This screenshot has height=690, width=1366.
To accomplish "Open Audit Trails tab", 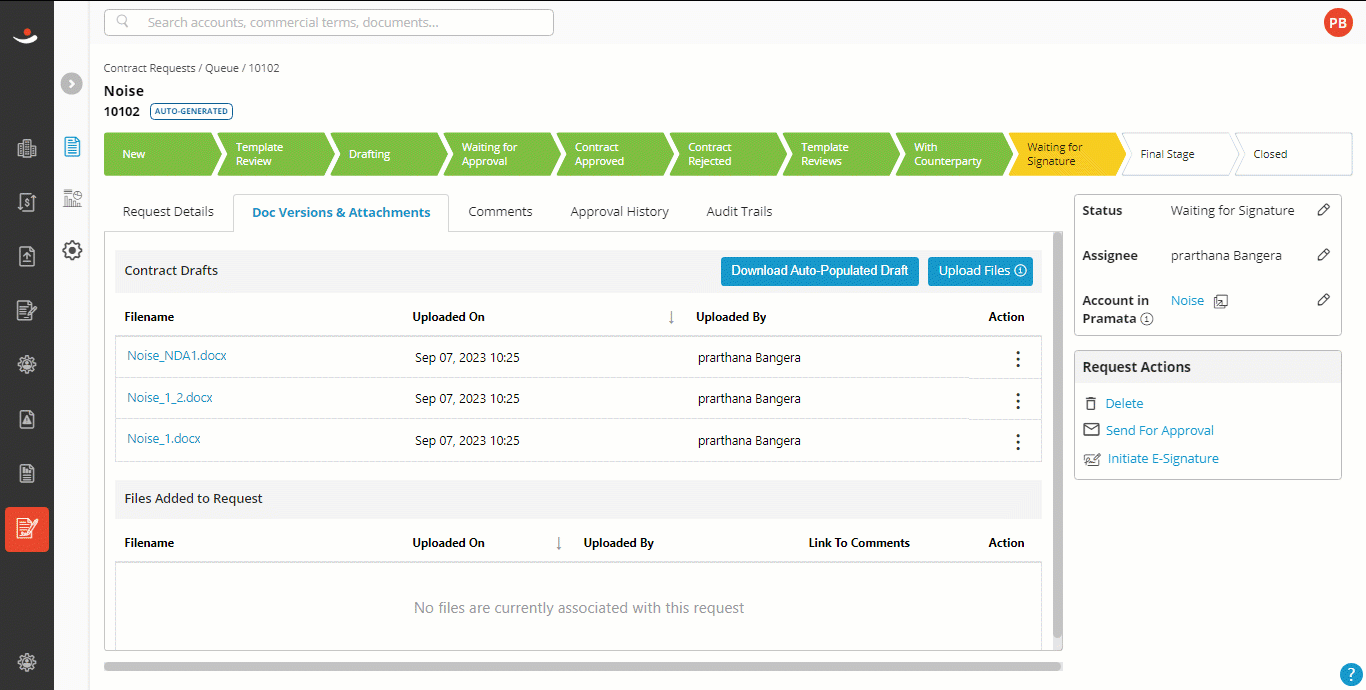I will [739, 211].
